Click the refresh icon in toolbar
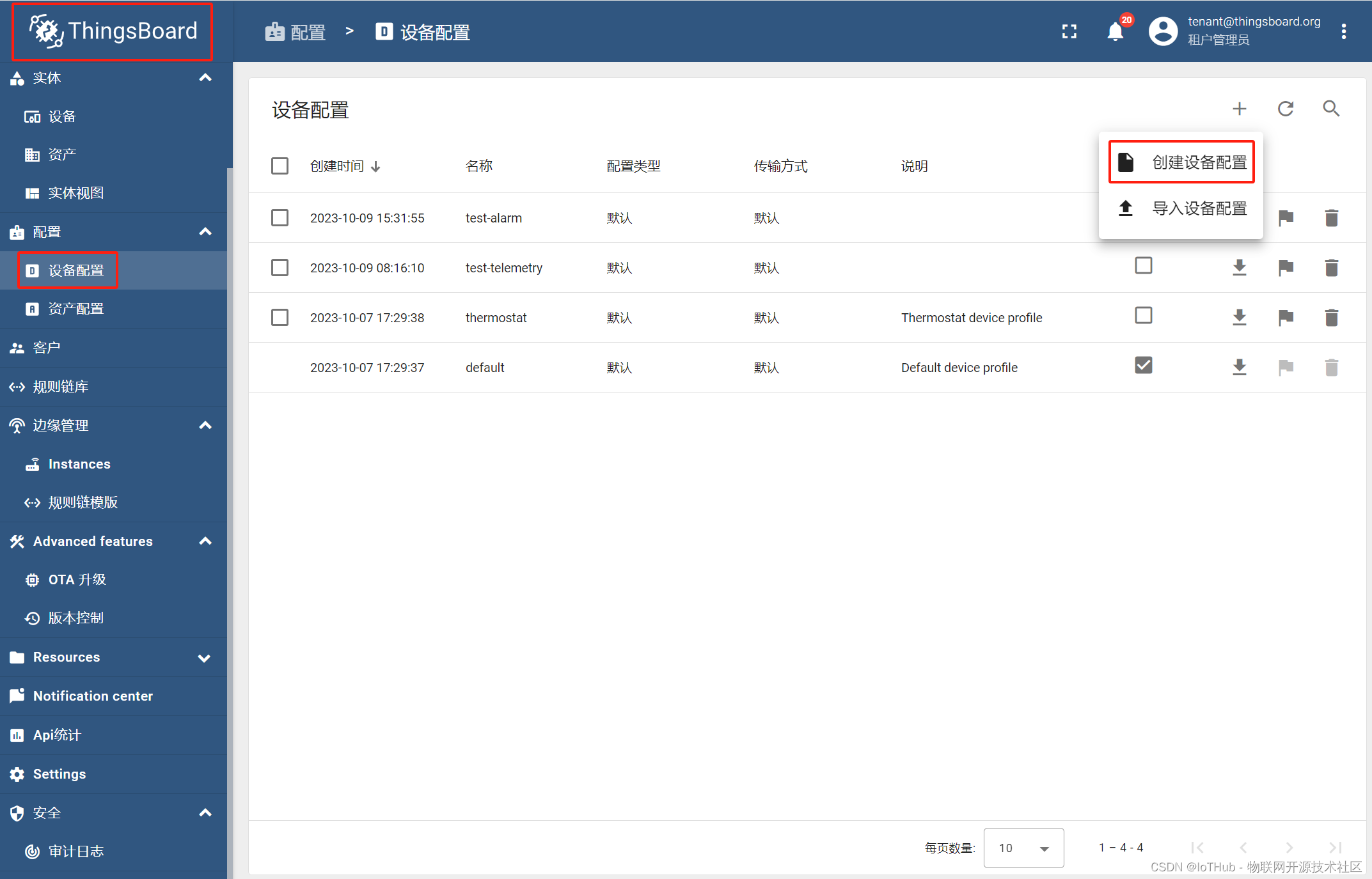Screen dimensions: 1372x879 click(1285, 108)
